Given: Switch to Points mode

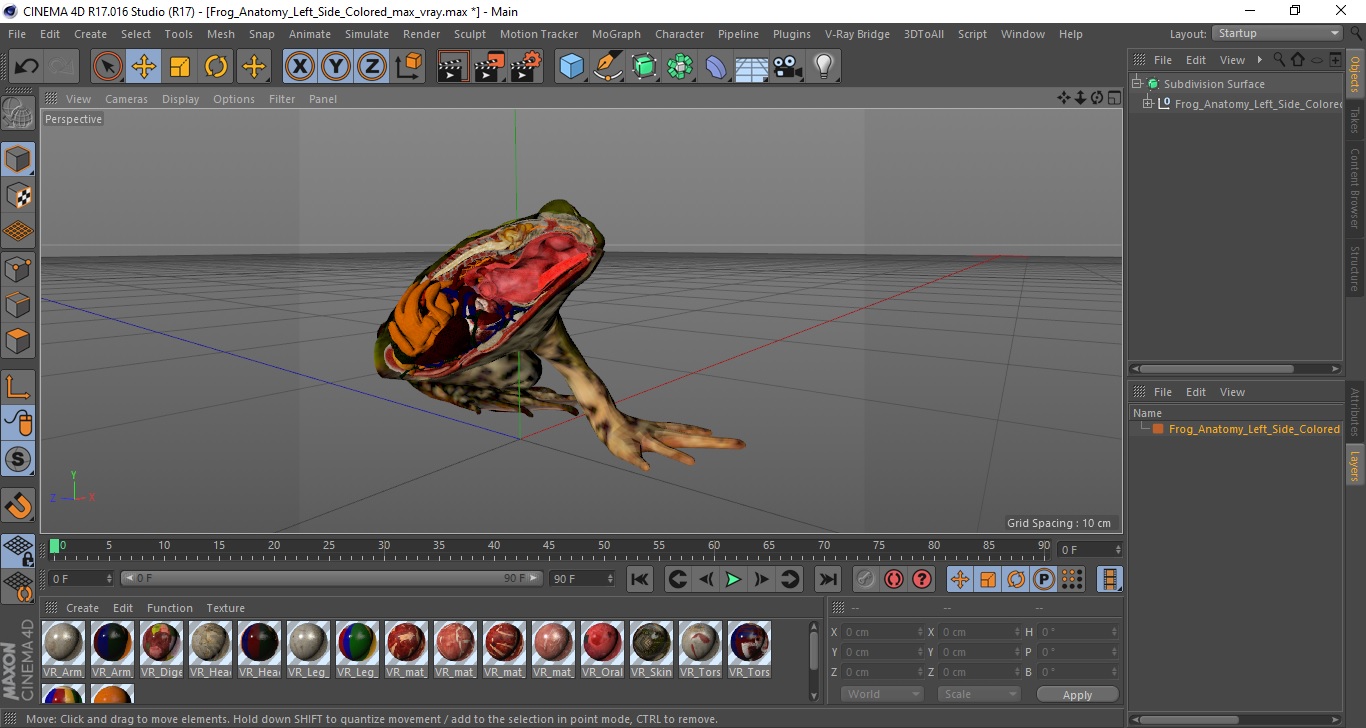Looking at the screenshot, I should point(18,268).
